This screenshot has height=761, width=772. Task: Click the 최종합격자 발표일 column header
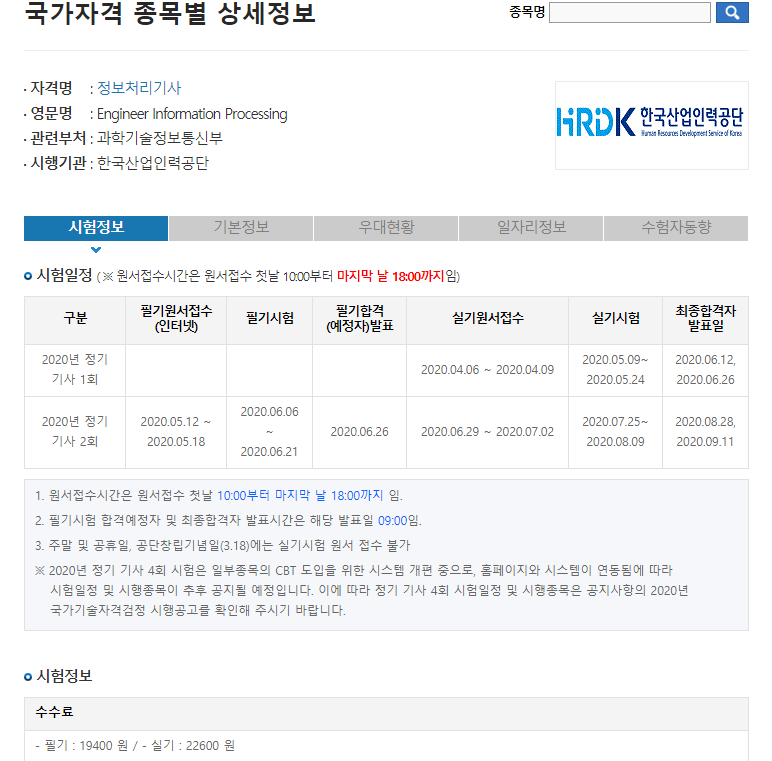706,320
